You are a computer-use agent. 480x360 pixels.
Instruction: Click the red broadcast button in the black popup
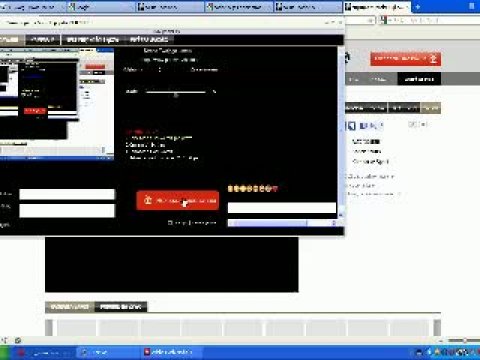point(178,200)
